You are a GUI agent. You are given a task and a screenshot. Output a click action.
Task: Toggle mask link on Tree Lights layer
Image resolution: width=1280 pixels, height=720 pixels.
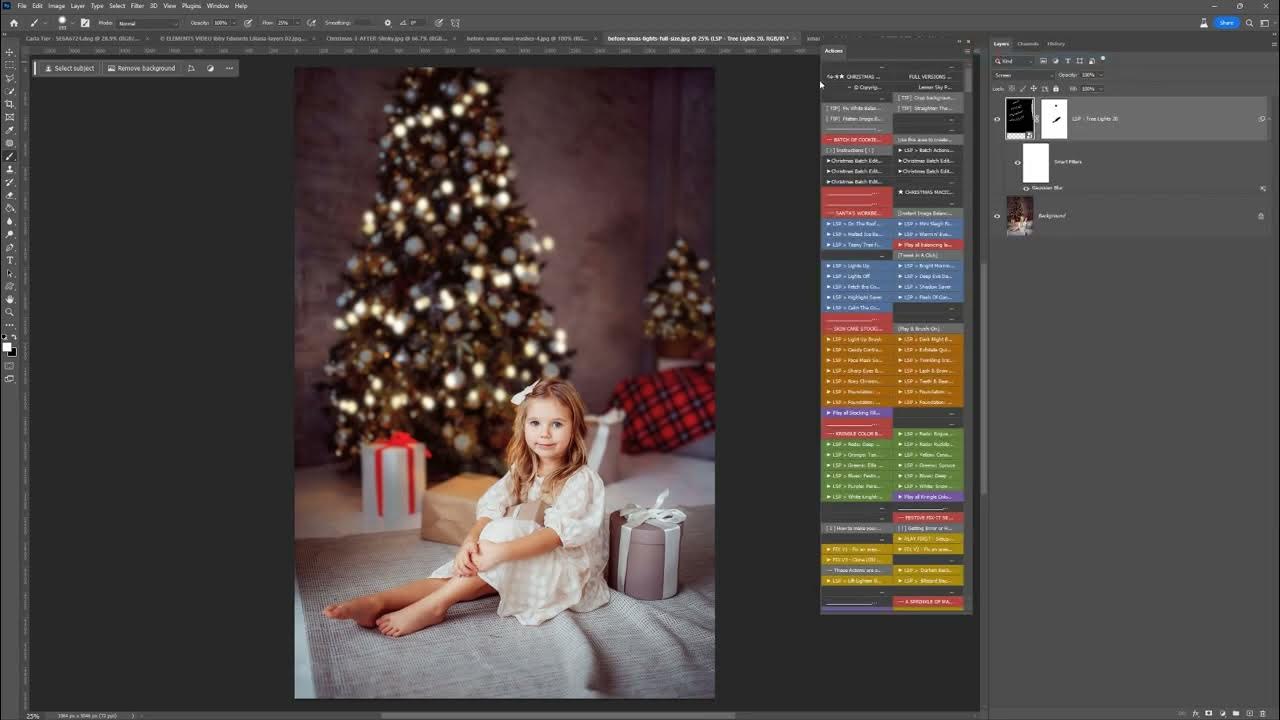coord(1037,119)
